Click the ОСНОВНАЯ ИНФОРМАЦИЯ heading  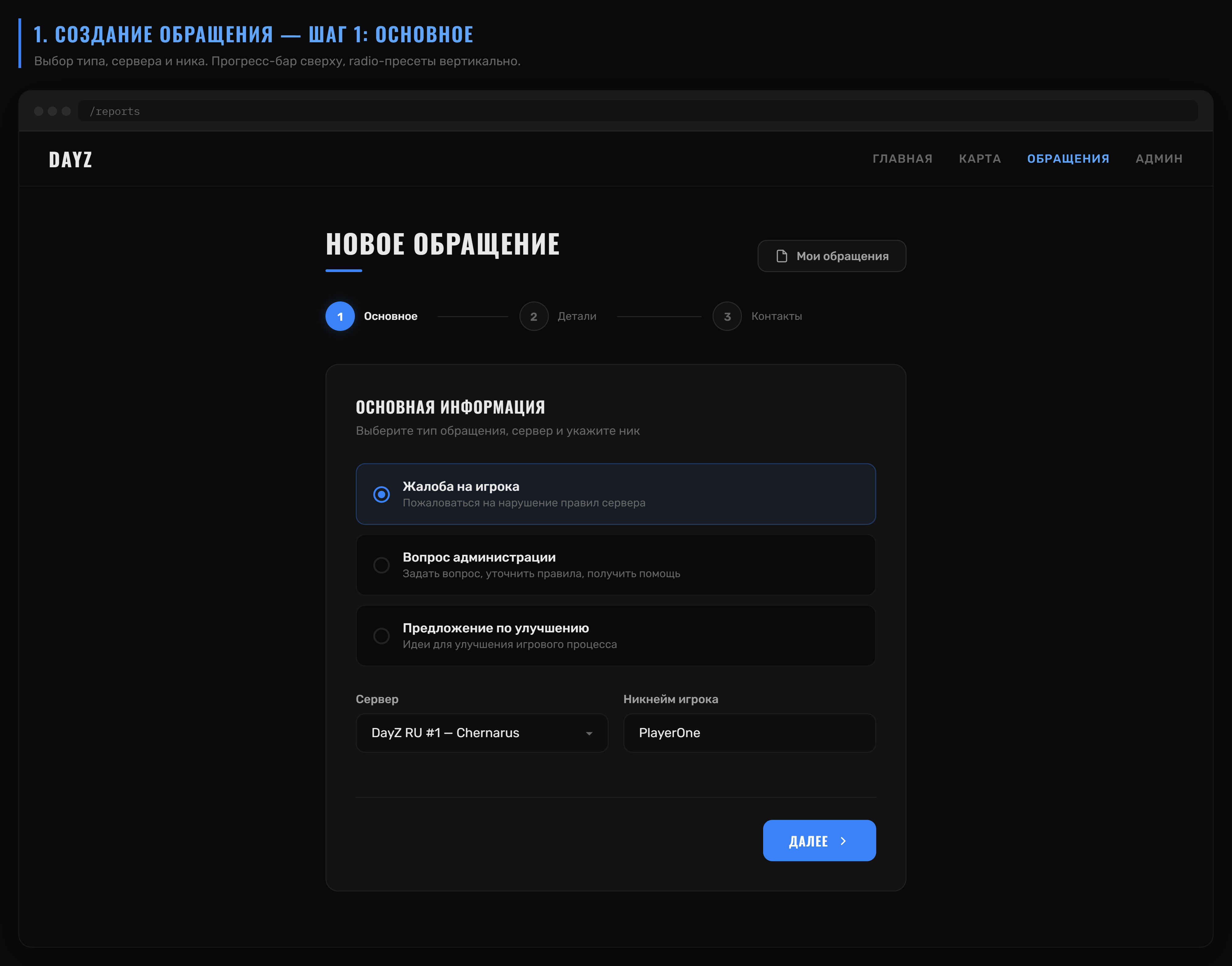pos(450,407)
